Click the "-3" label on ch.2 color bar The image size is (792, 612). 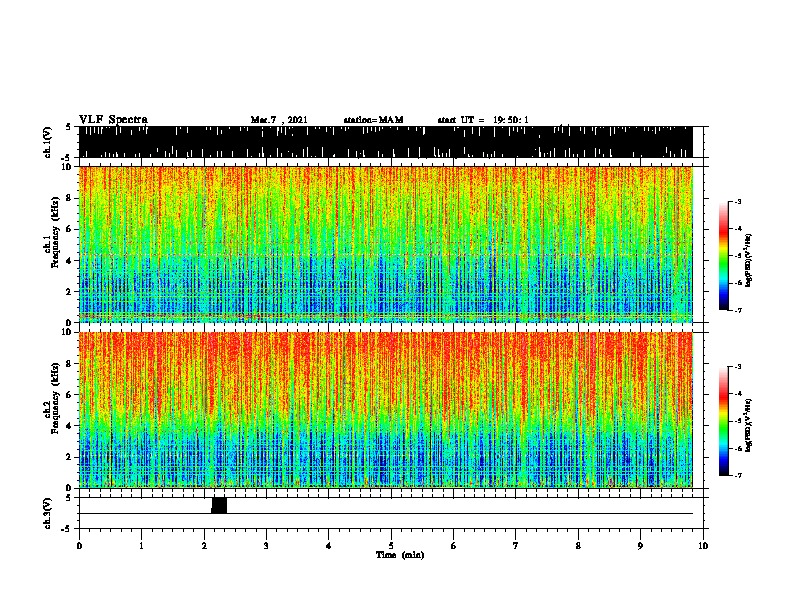(x=737, y=367)
